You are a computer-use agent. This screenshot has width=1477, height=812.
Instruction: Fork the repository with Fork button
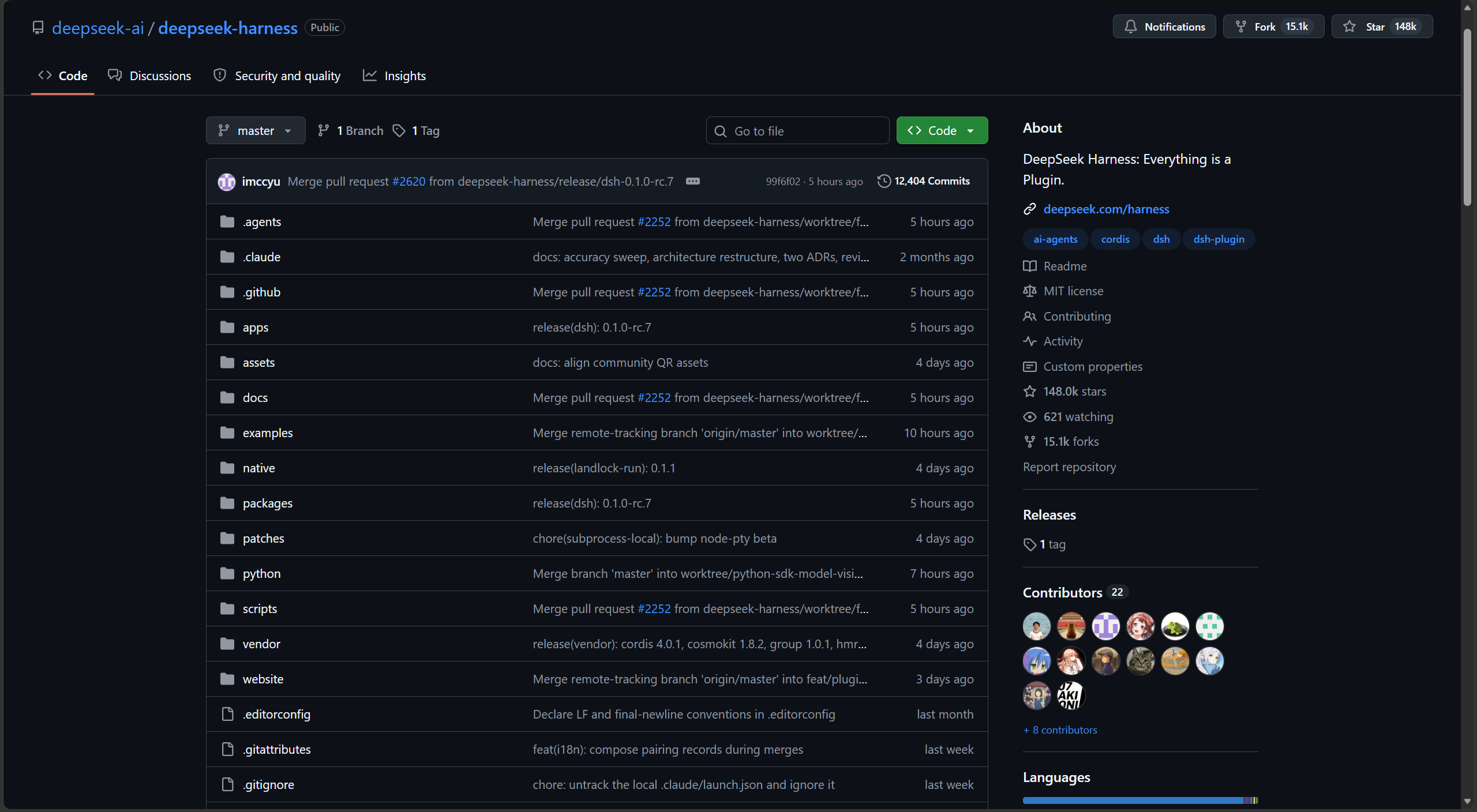1273,27
